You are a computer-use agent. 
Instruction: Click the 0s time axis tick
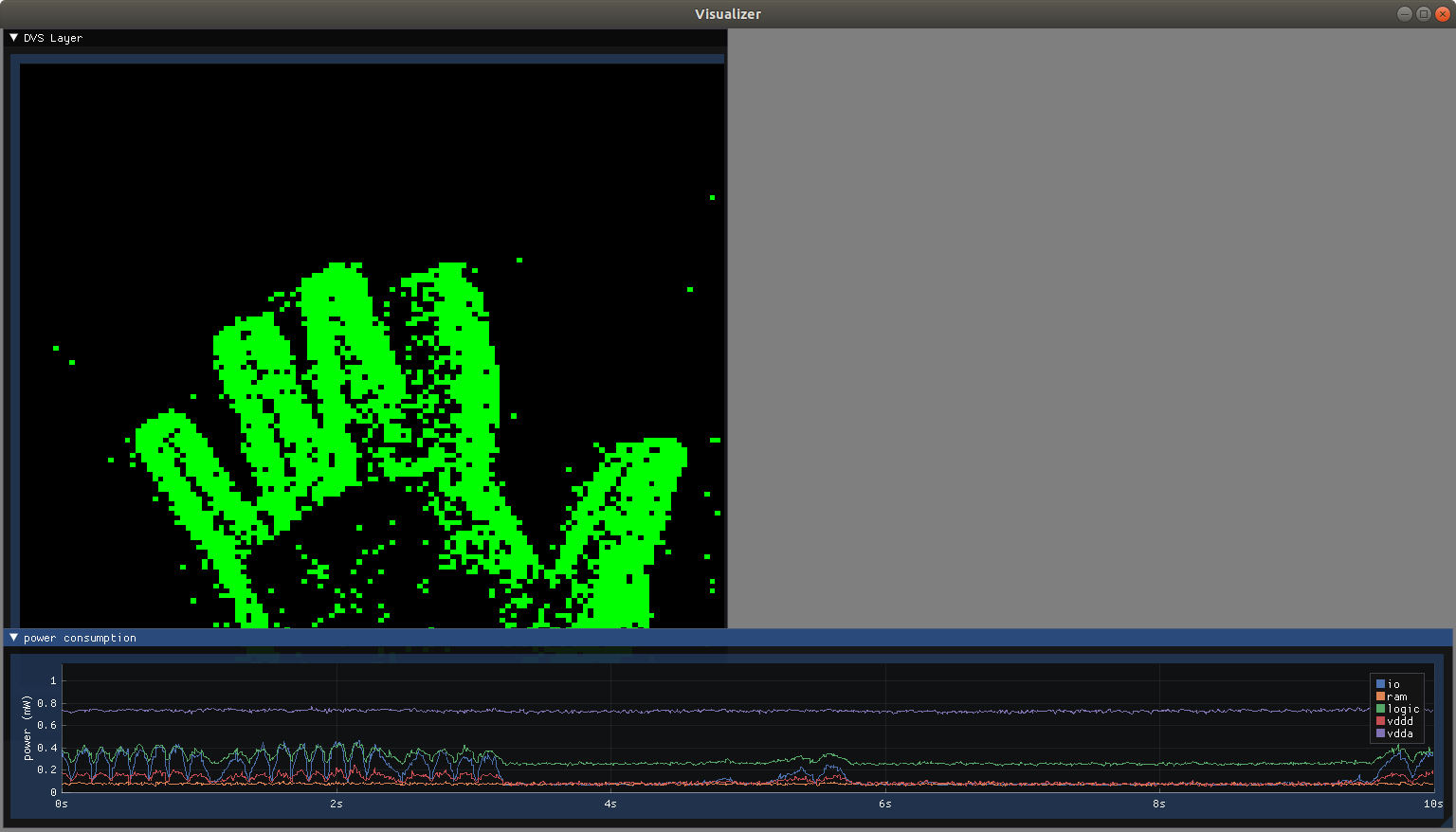[x=62, y=804]
